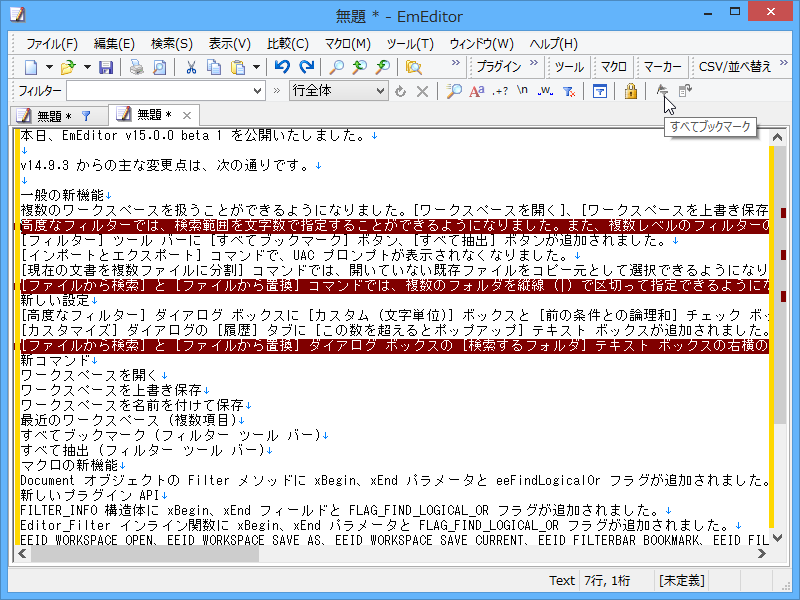Screen dimensions: 800x600
Task: Click the すべてブックマーク bookmark-all icon
Action: tap(662, 91)
